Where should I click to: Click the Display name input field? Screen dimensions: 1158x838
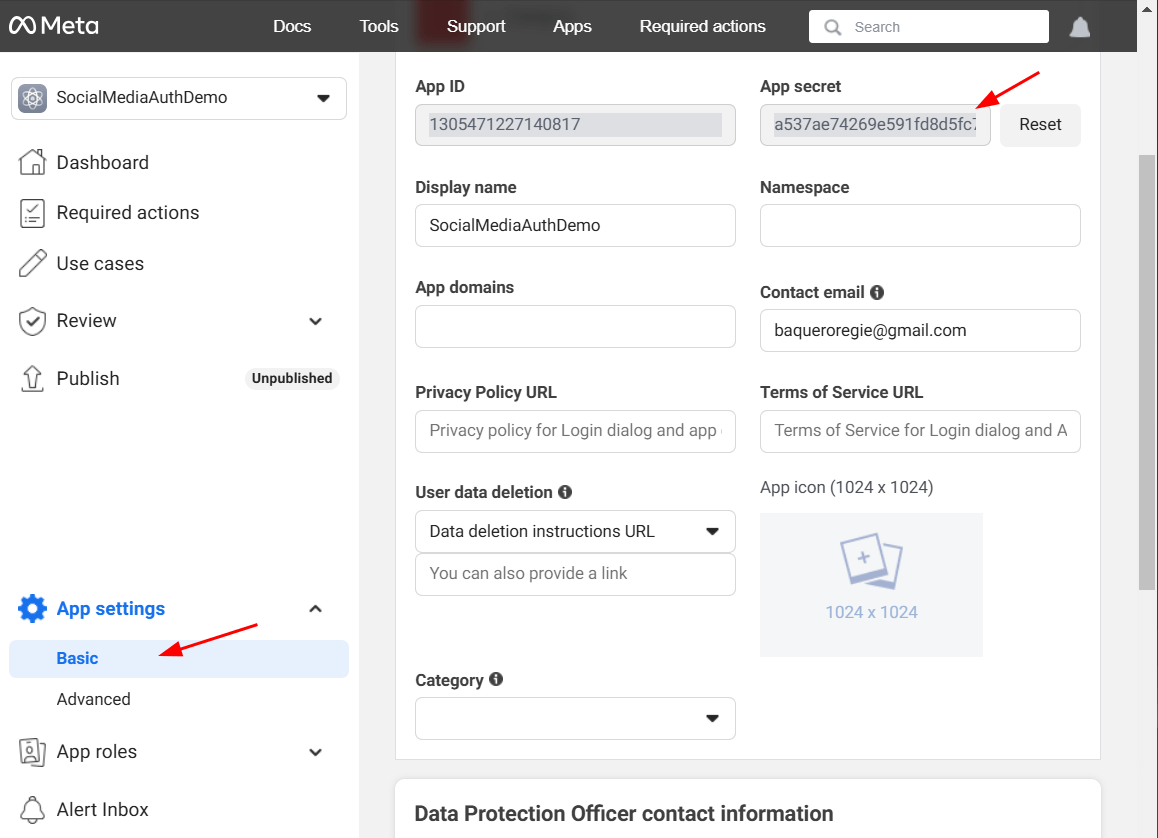(575, 225)
